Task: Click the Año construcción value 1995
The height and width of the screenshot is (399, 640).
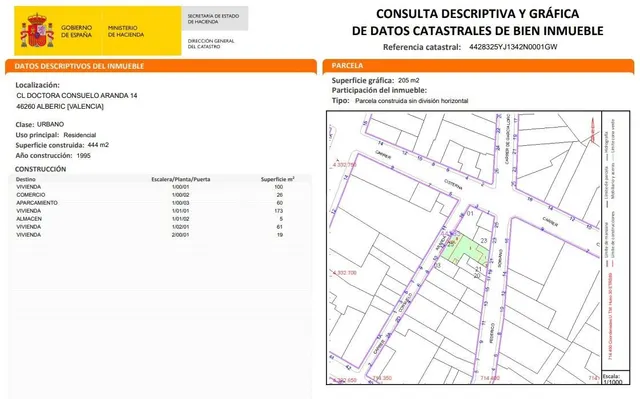Action: (x=83, y=155)
